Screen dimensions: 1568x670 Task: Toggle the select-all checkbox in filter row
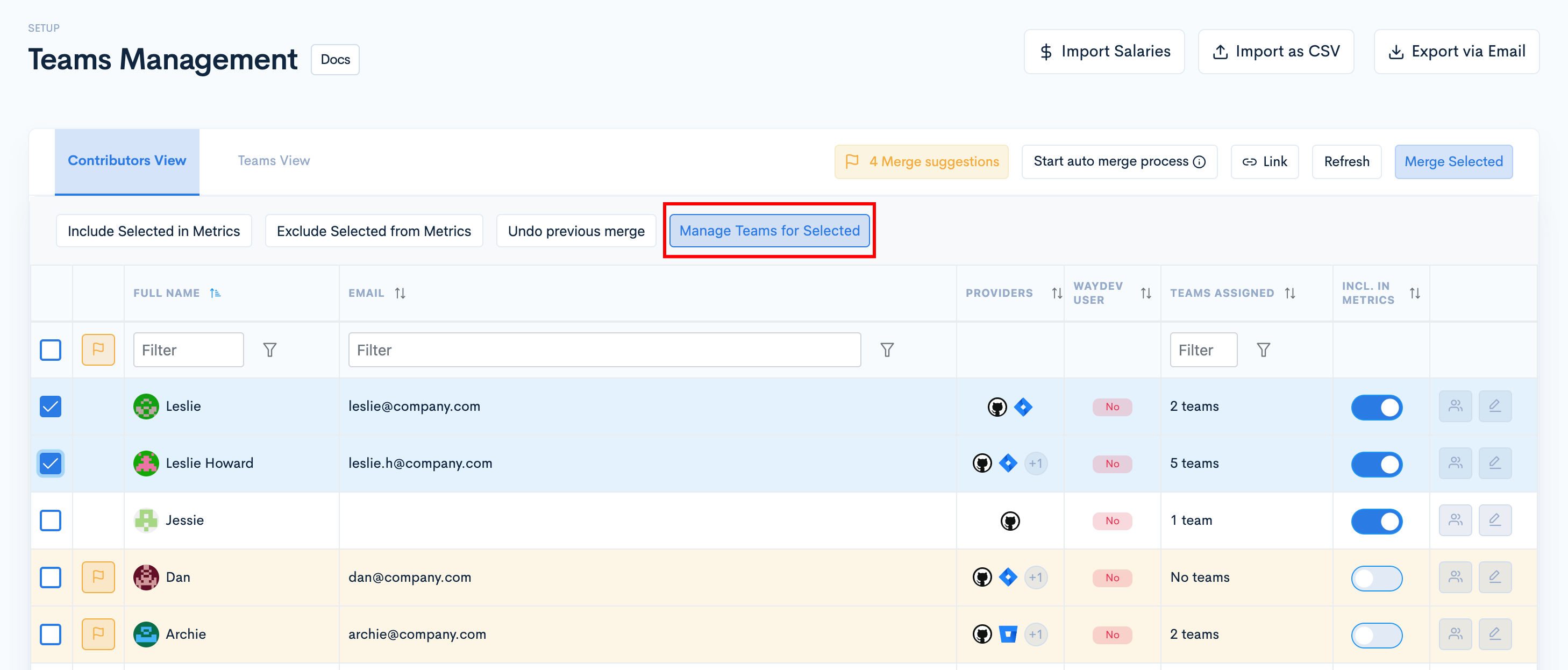coord(51,350)
